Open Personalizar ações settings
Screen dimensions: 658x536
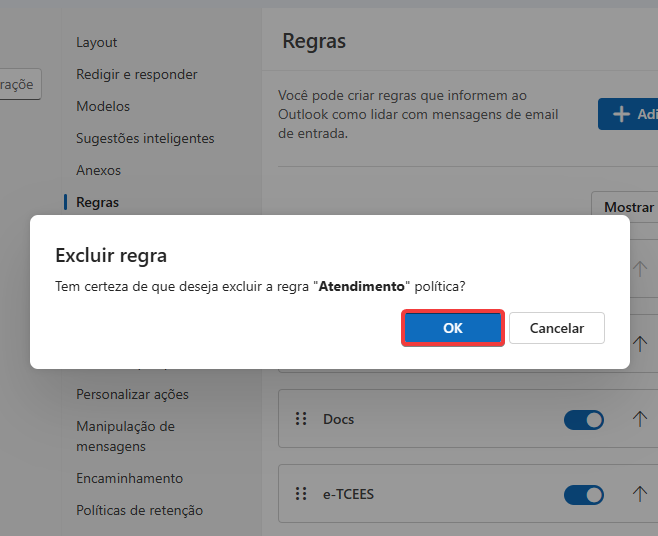pyautogui.click(x=132, y=394)
